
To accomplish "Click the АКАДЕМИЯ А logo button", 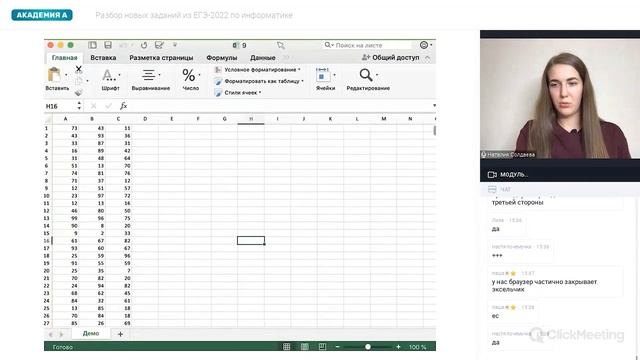I will point(42,15).
